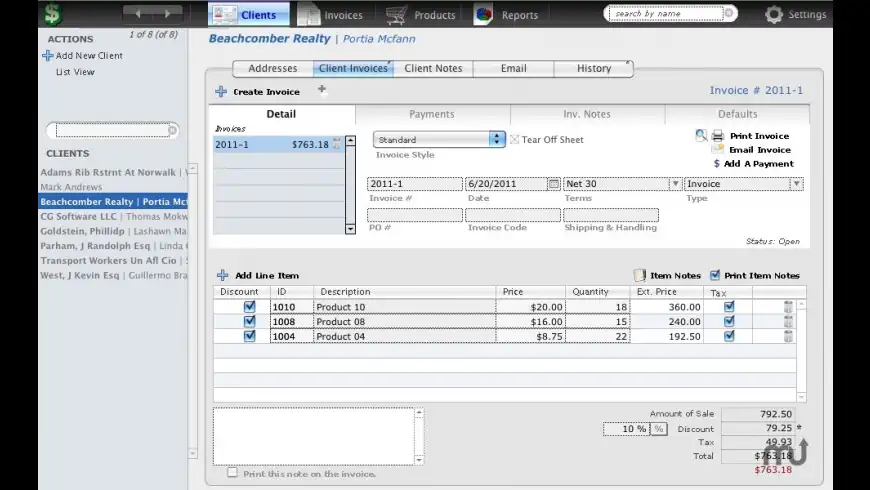Open the Products section cart icon
The height and width of the screenshot is (490, 870).
click(397, 15)
